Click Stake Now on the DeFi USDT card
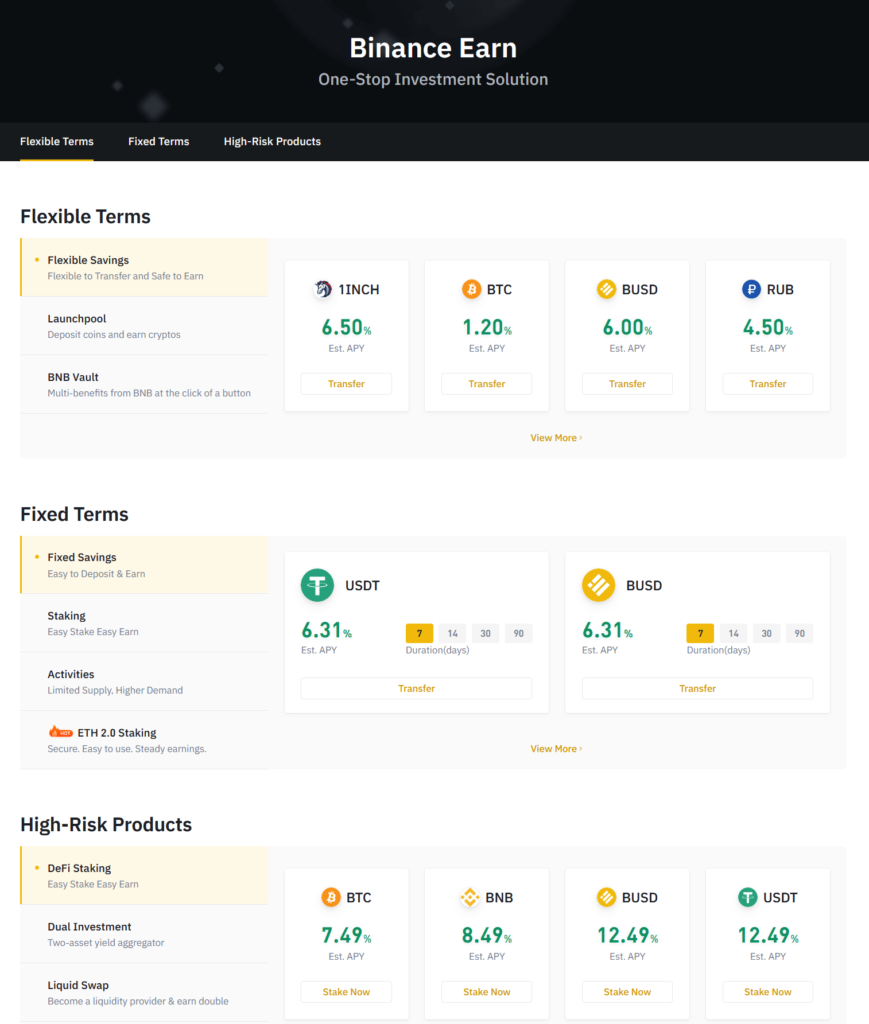This screenshot has width=869, height=1024. tap(768, 992)
